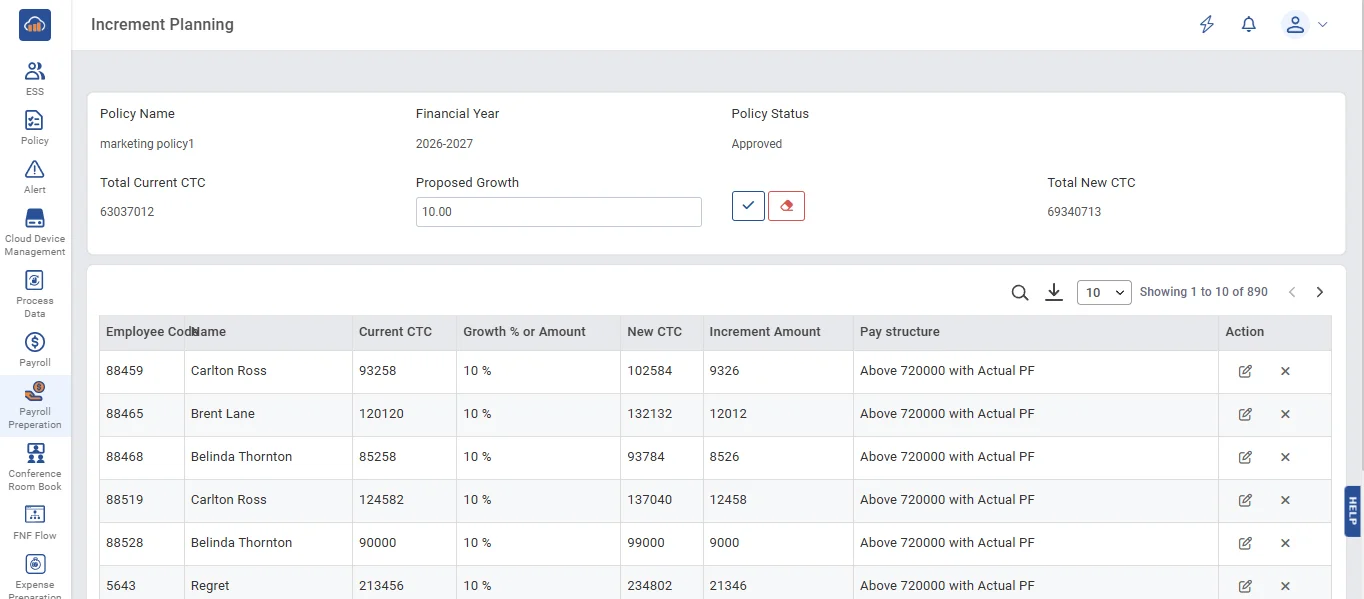
Task: Apply proposed growth with checkmark button
Action: click(x=748, y=206)
